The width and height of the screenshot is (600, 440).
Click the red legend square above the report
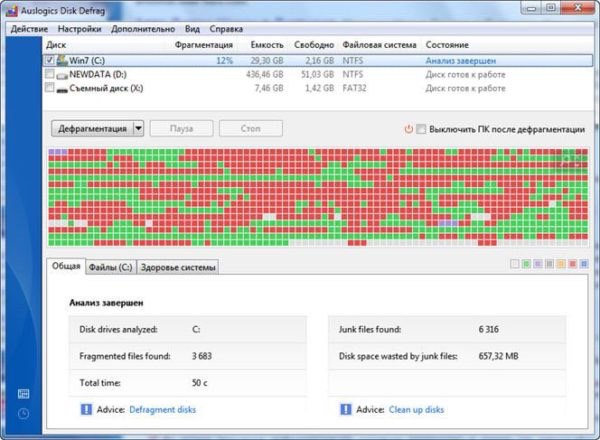572,264
